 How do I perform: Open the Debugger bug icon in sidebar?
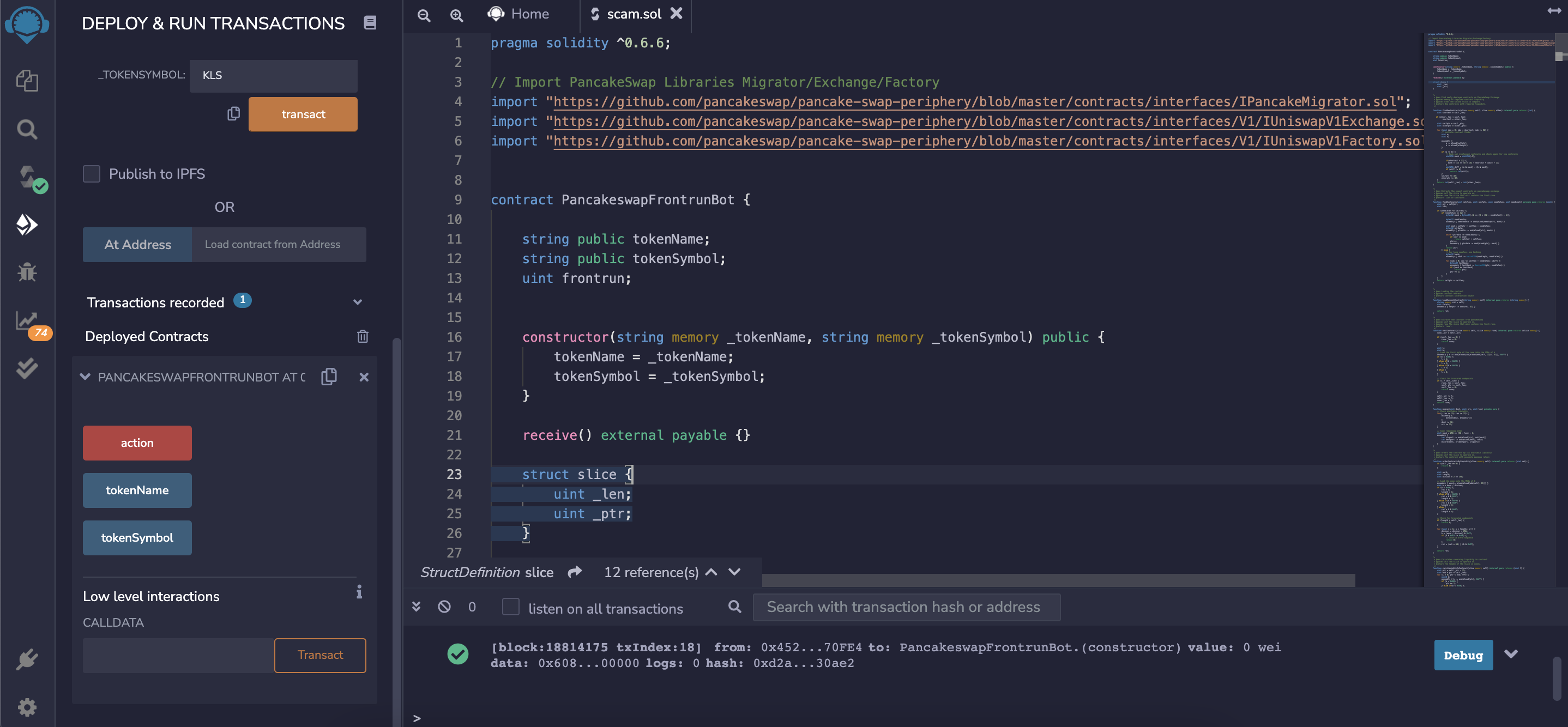coord(27,272)
